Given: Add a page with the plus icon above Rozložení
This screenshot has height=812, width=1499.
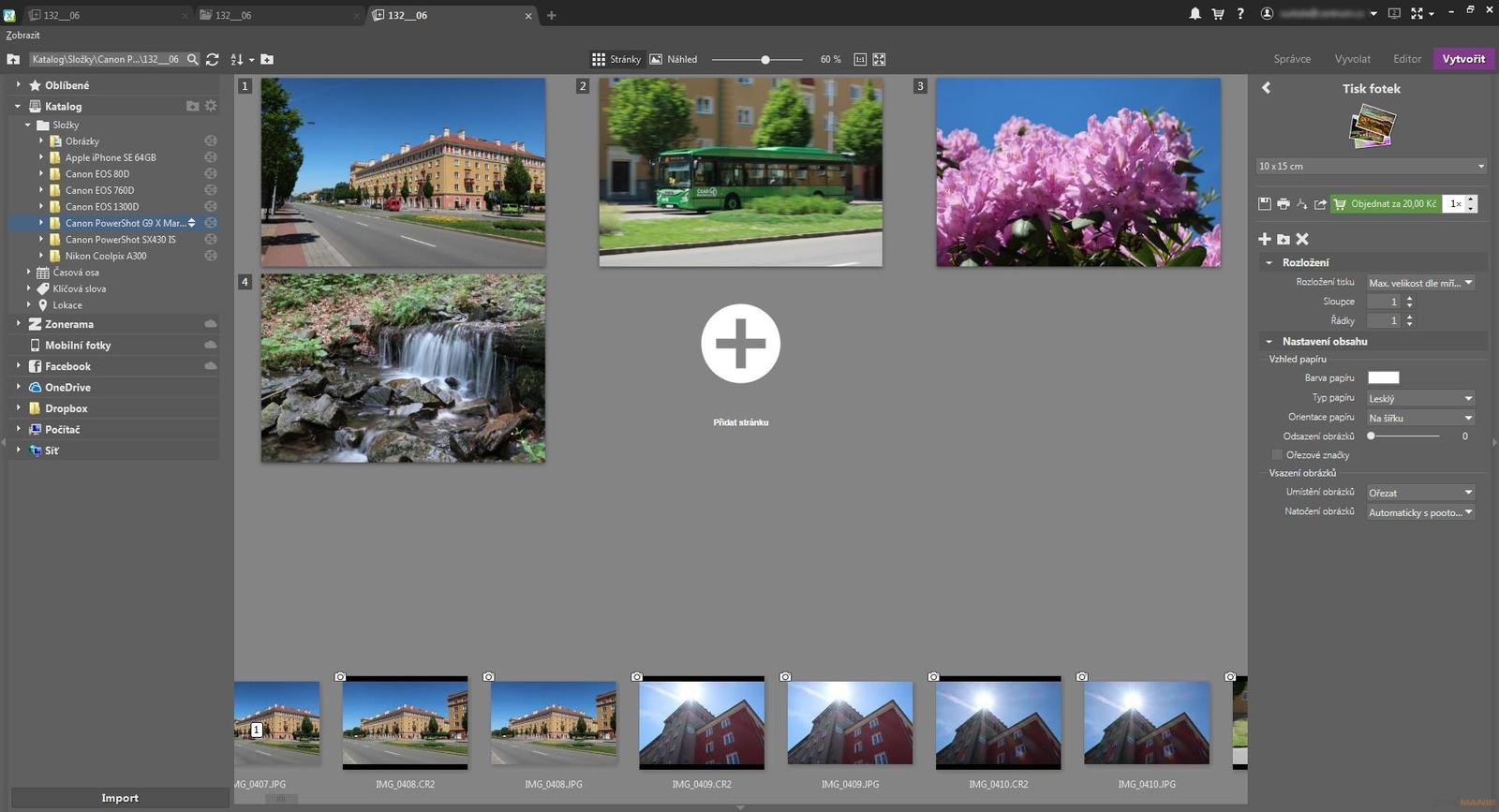Looking at the screenshot, I should (1265, 239).
